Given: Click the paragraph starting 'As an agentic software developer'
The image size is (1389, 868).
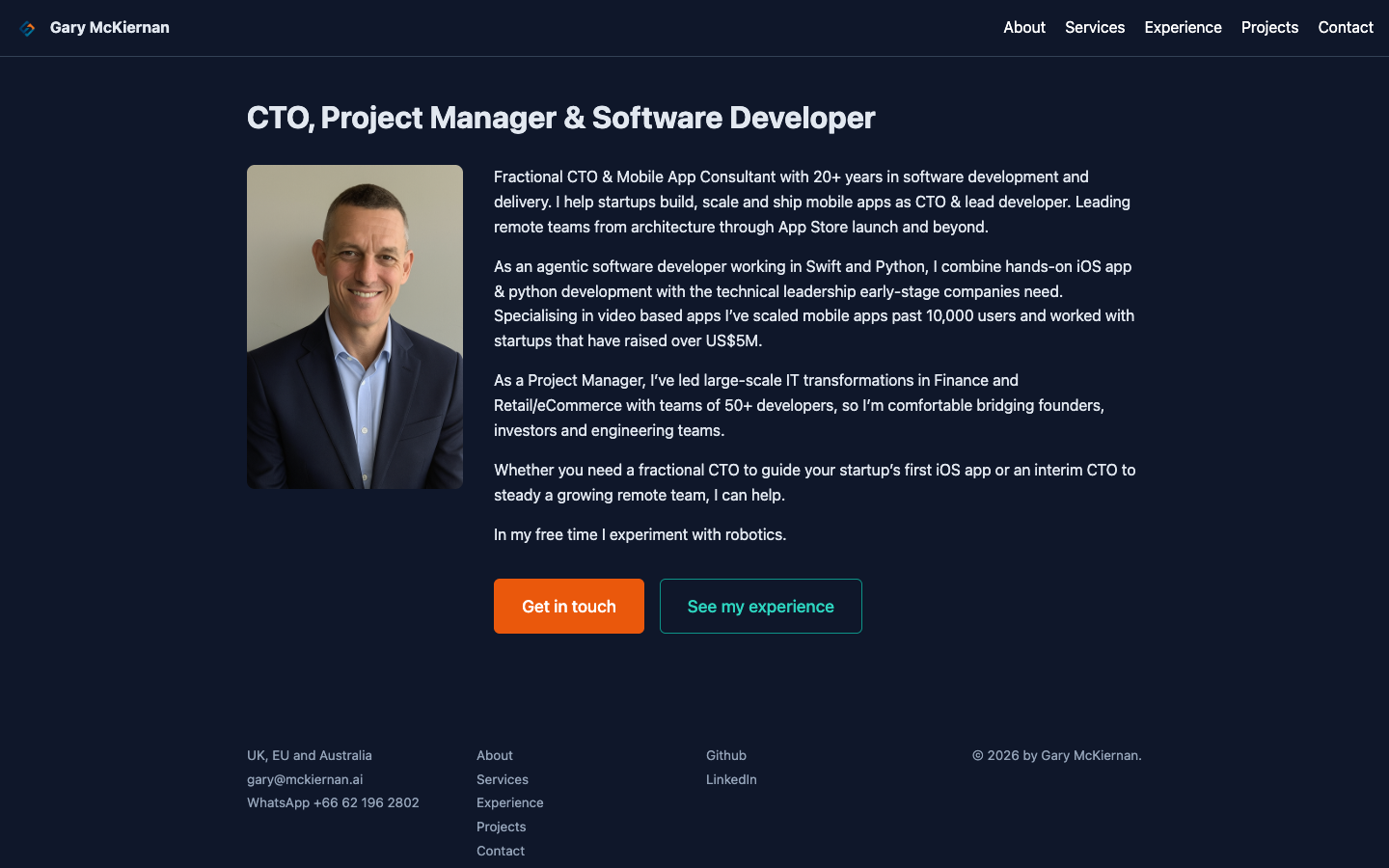Looking at the screenshot, I should point(814,304).
